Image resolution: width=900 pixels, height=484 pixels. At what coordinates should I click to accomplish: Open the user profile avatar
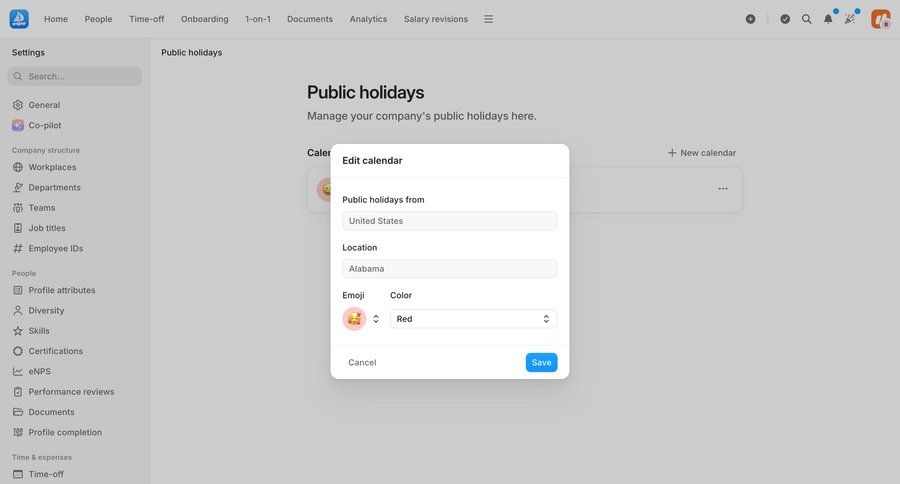click(880, 19)
